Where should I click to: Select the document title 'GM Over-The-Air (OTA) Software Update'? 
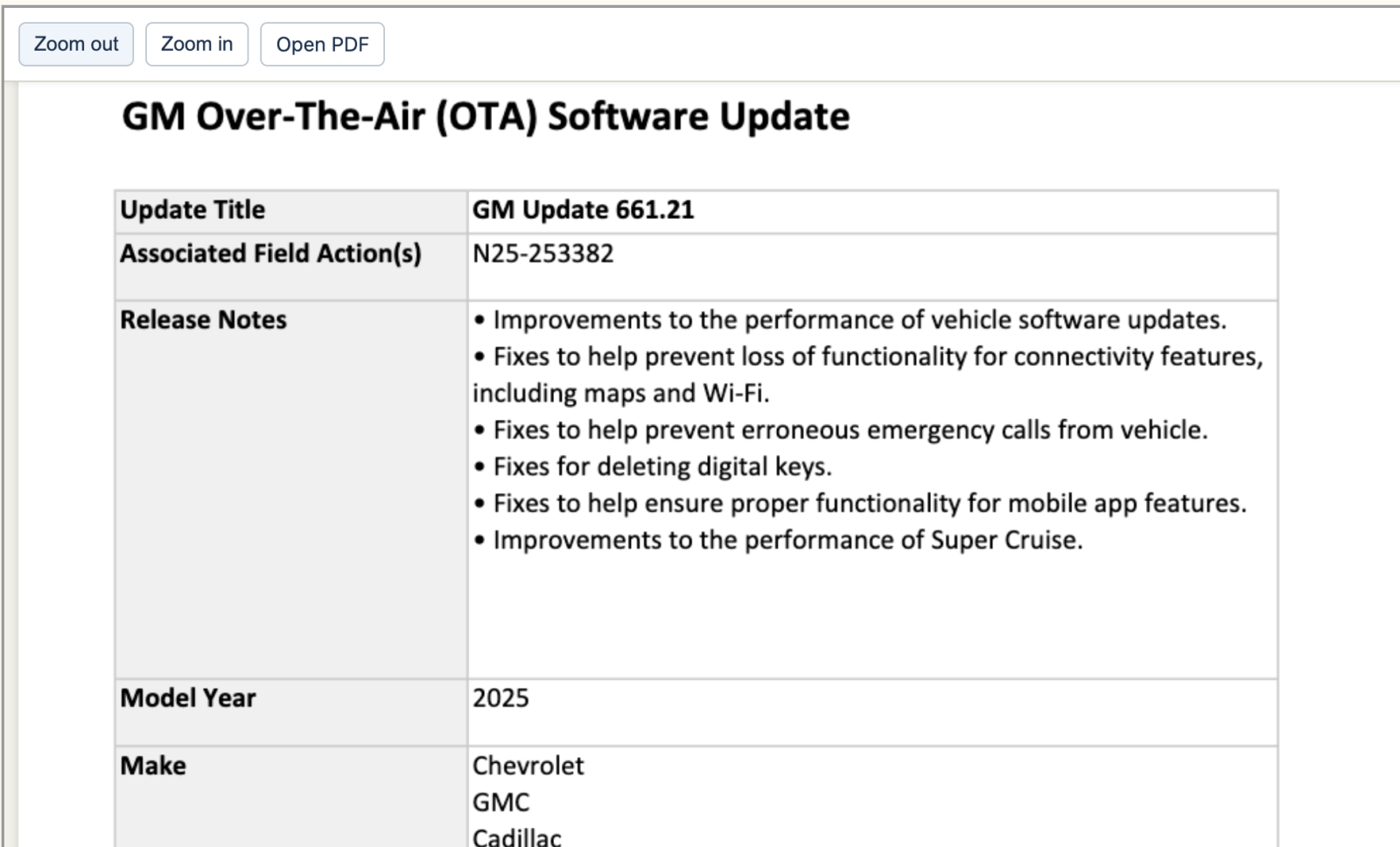tap(486, 116)
